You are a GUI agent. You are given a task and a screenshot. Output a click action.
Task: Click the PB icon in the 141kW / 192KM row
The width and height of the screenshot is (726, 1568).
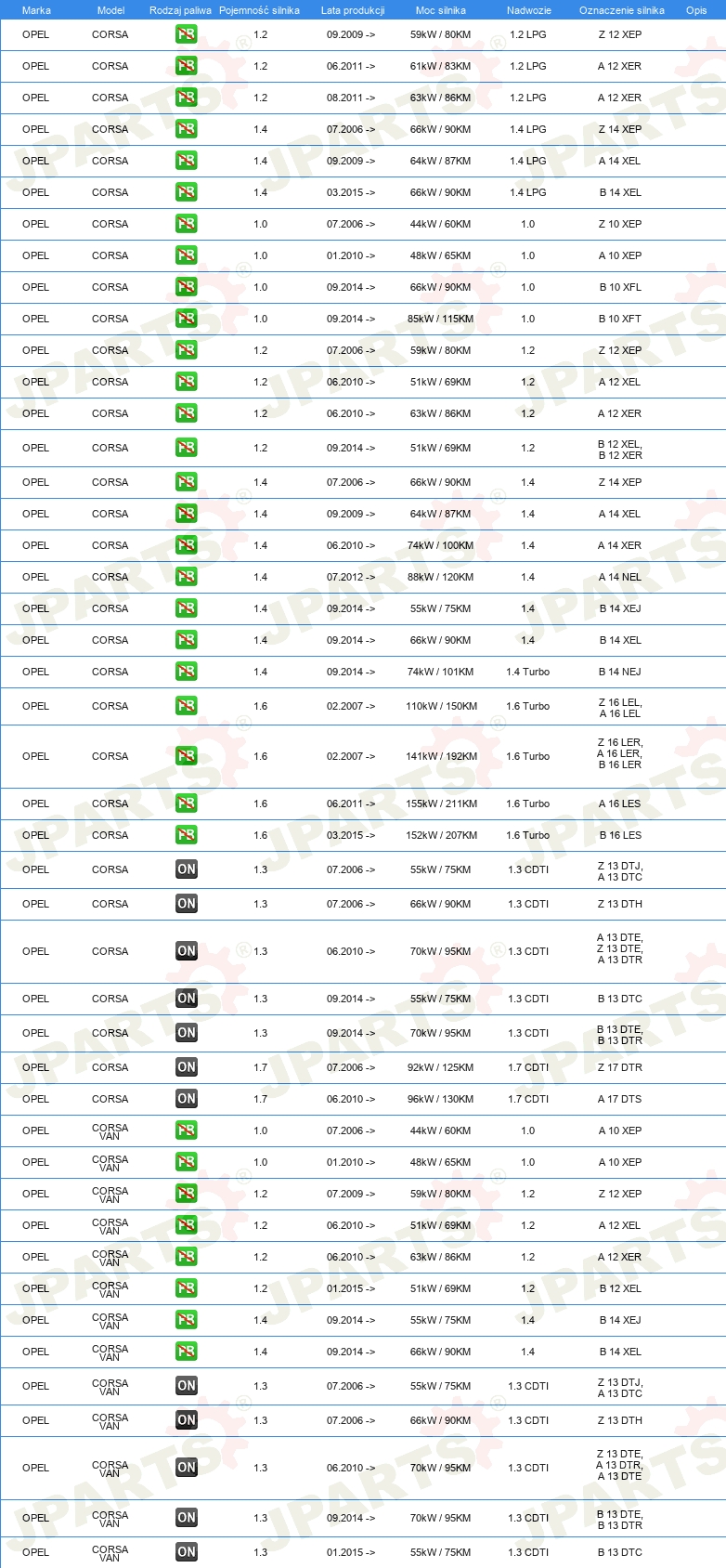(x=187, y=756)
